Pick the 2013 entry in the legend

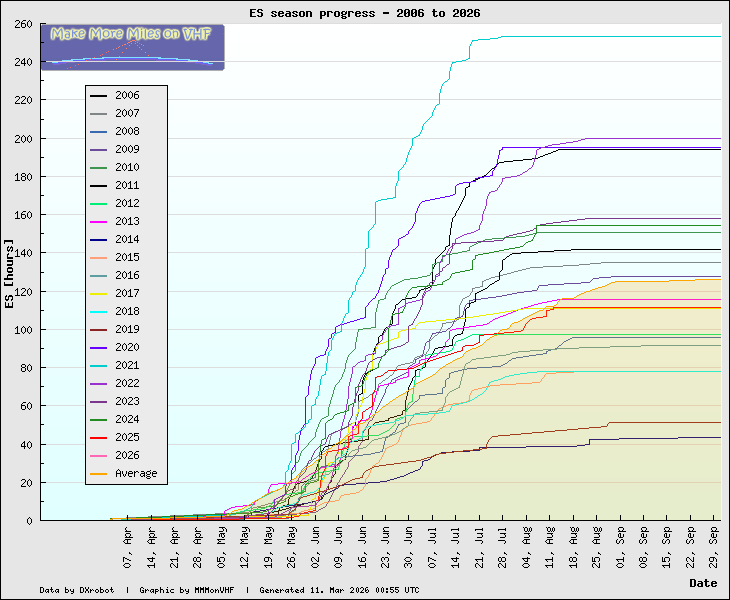(x=127, y=222)
